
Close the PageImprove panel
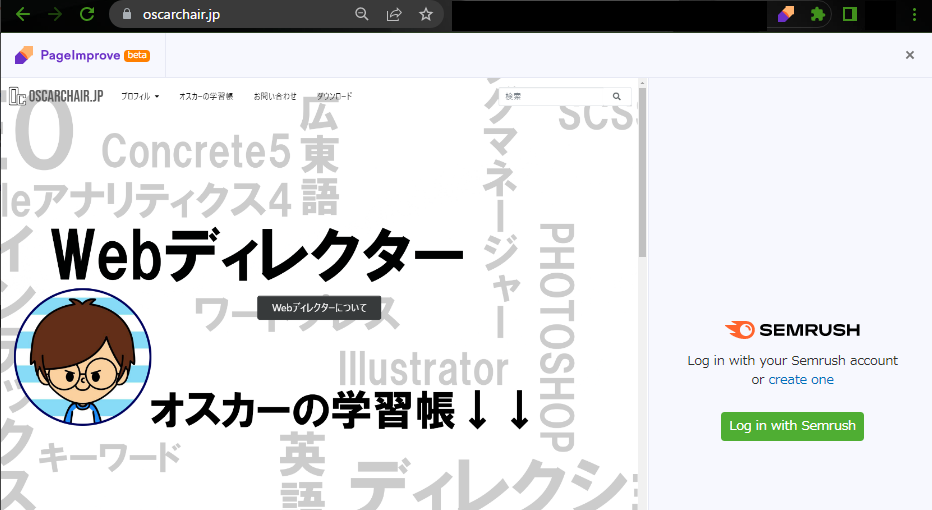pyautogui.click(x=909, y=55)
